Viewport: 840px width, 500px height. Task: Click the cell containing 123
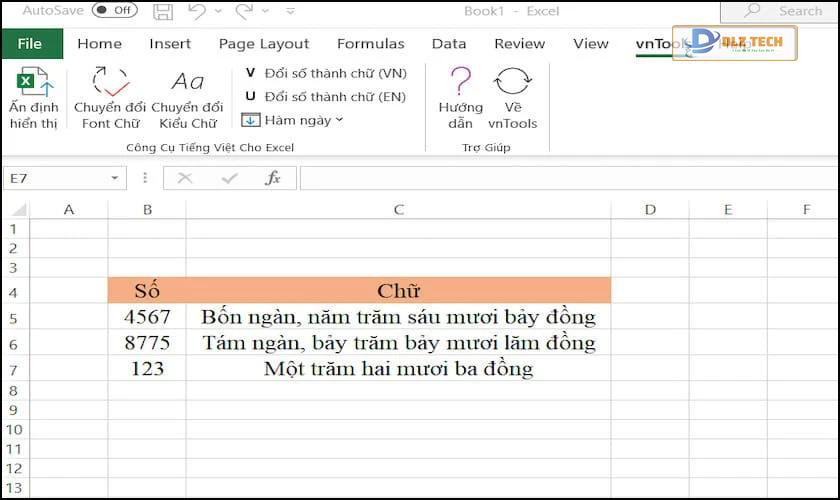click(147, 369)
